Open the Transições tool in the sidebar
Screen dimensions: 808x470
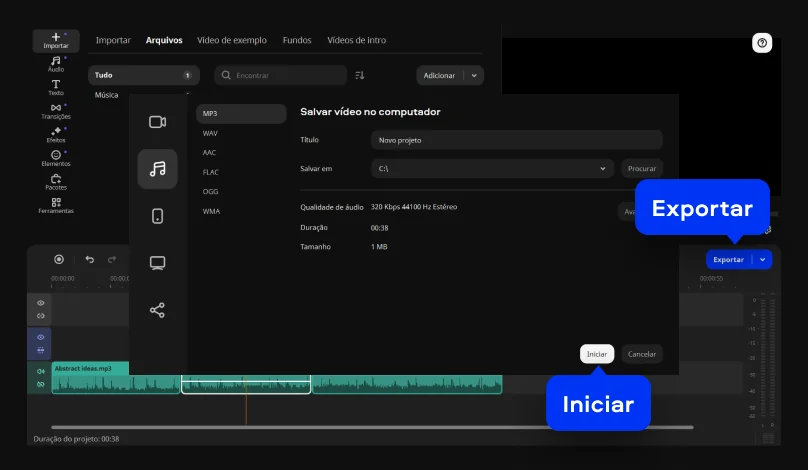click(x=56, y=111)
